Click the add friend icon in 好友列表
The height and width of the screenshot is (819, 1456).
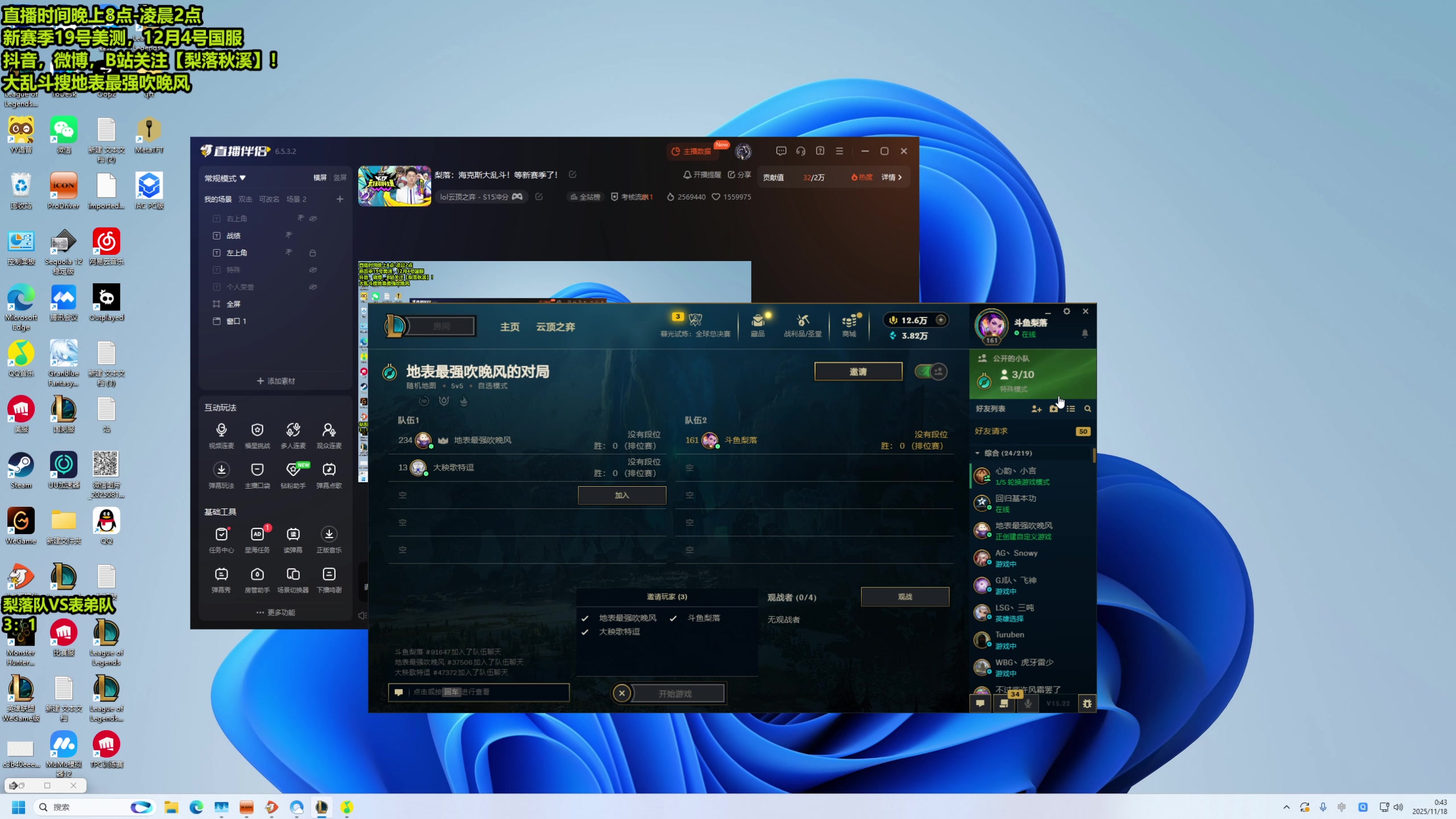[x=1036, y=409]
